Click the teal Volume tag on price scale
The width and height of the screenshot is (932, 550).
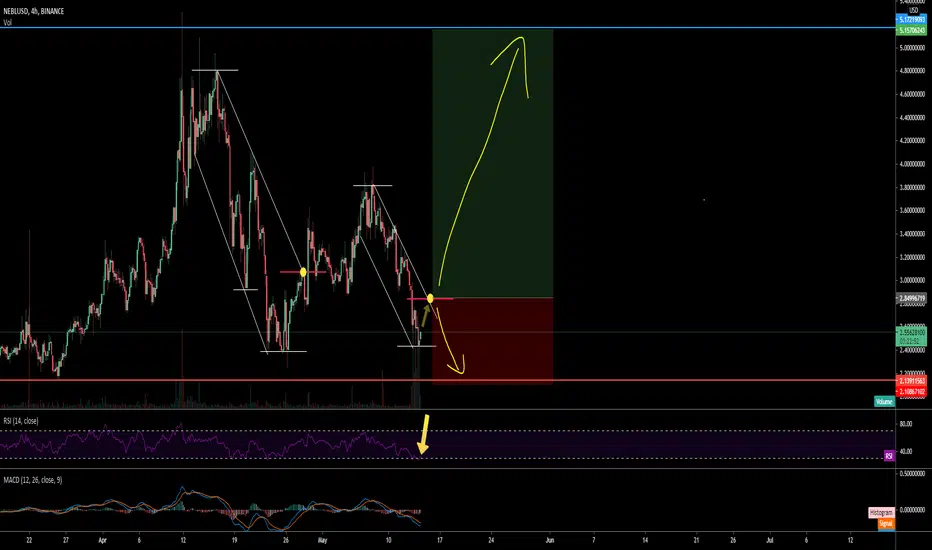click(x=884, y=402)
